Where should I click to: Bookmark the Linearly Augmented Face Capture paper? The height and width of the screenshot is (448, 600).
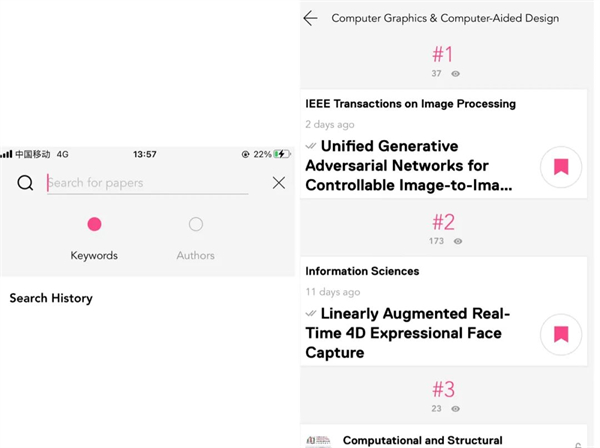pyautogui.click(x=561, y=334)
